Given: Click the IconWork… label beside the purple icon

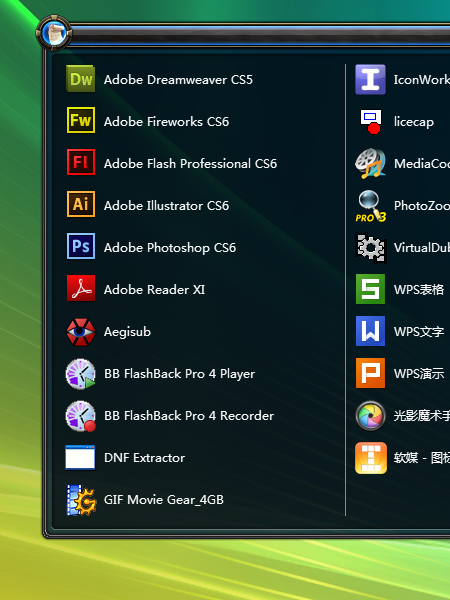Looking at the screenshot, I should click(422, 80).
